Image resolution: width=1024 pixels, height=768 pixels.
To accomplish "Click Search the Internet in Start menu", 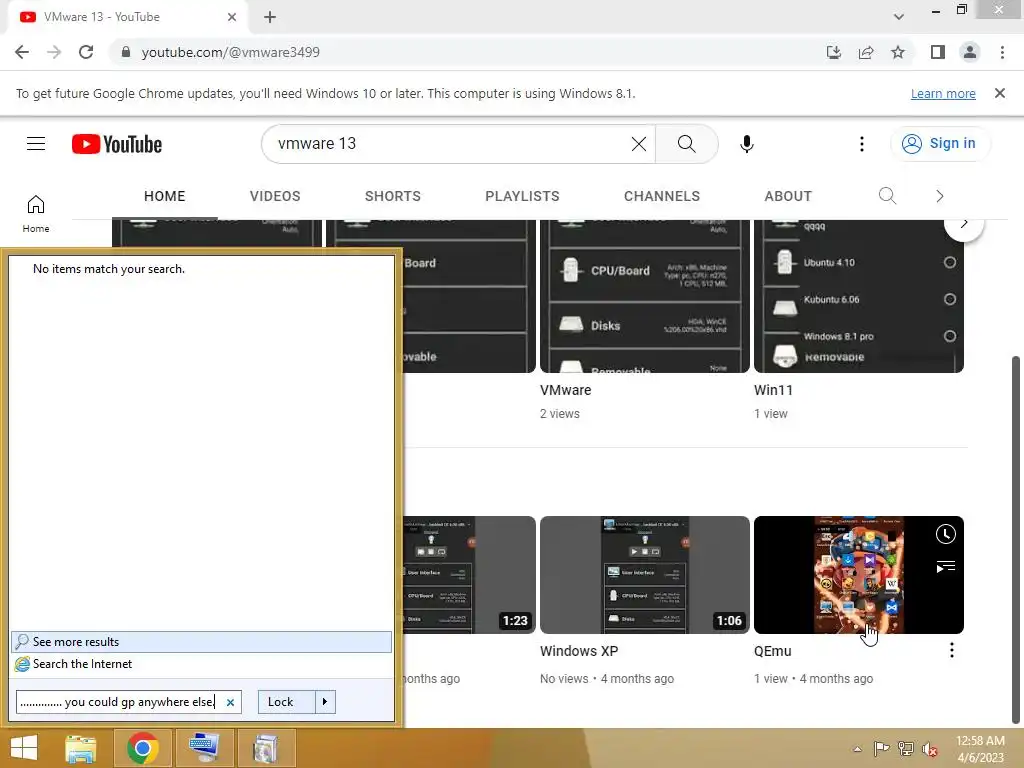I will click(x=201, y=664).
